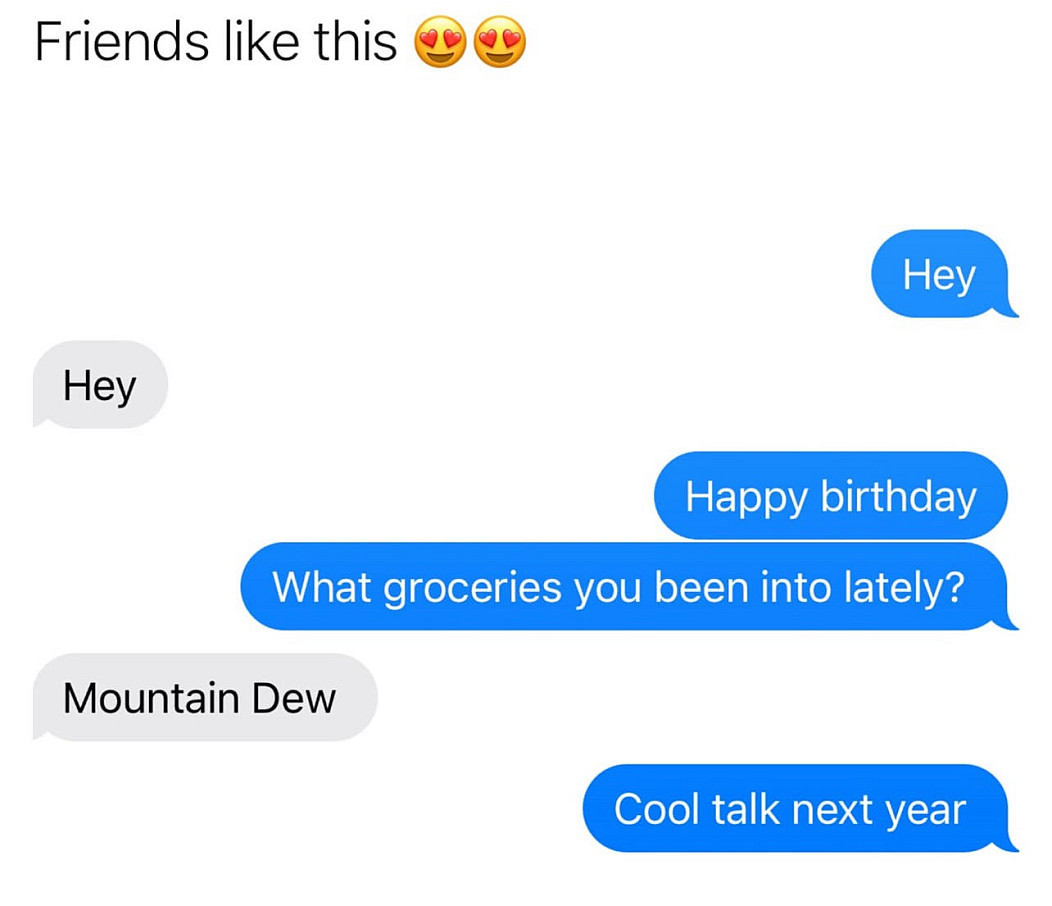Tap the 'Cool talk next year' message bubble
The height and width of the screenshot is (906, 1052).
798,808
